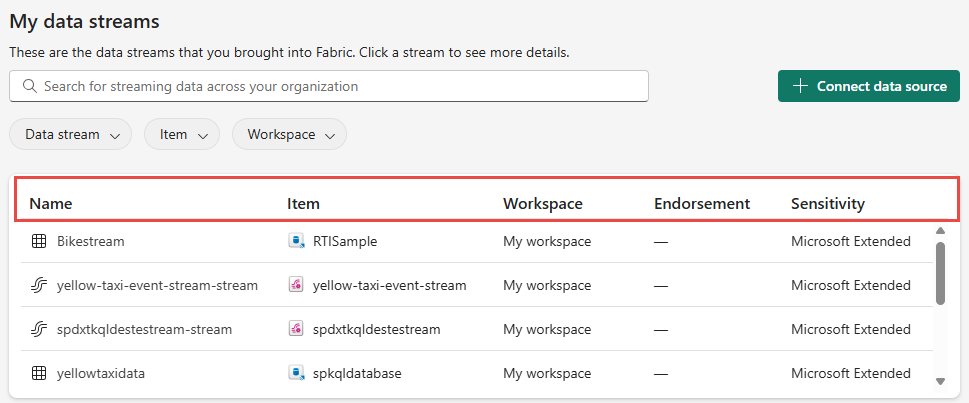This screenshot has width=969, height=403.
Task: Click the yellow-taxi-event-stream-stream stream icon
Action: point(40,285)
